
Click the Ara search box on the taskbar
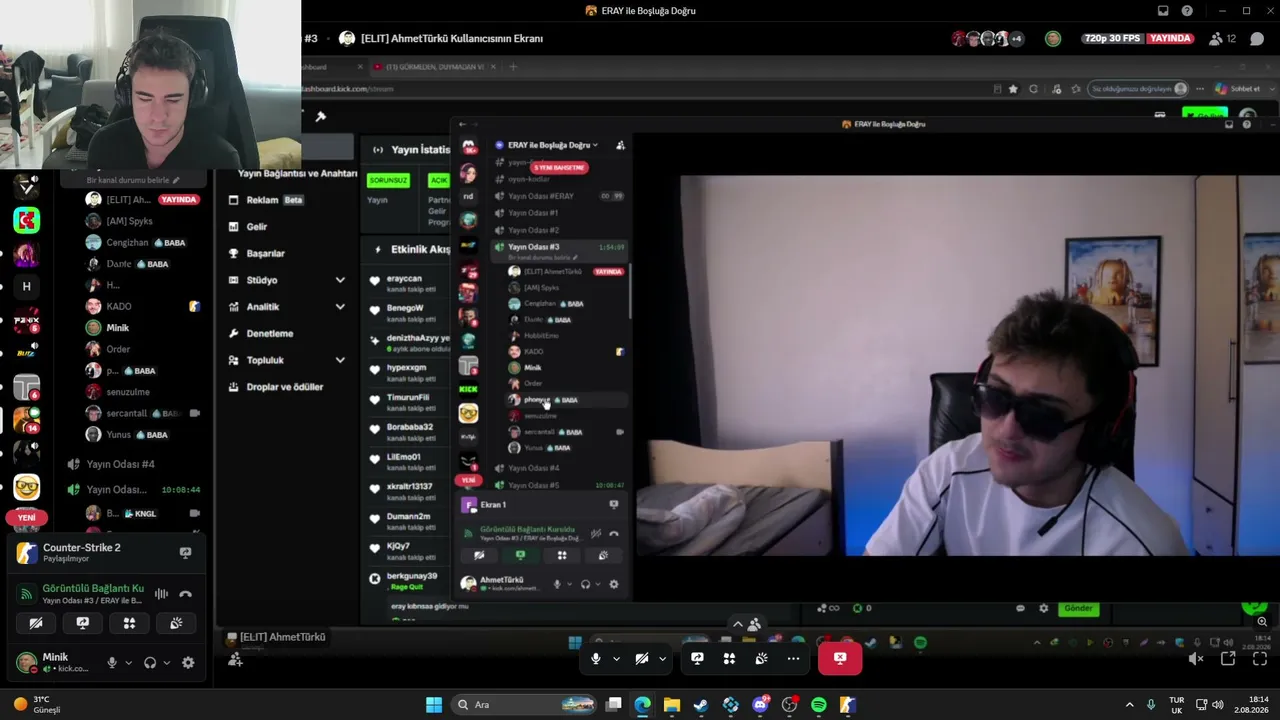pyautogui.click(x=524, y=705)
